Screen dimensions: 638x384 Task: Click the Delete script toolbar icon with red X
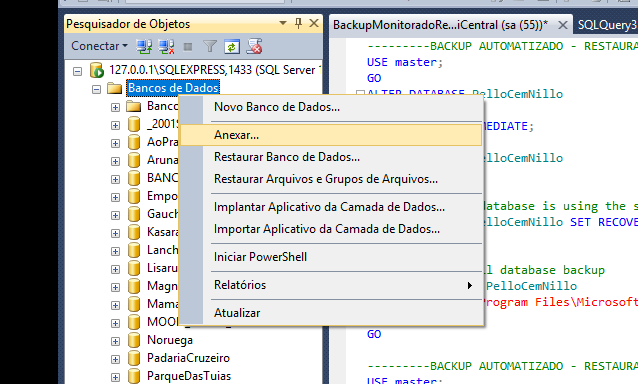pyautogui.click(x=255, y=46)
